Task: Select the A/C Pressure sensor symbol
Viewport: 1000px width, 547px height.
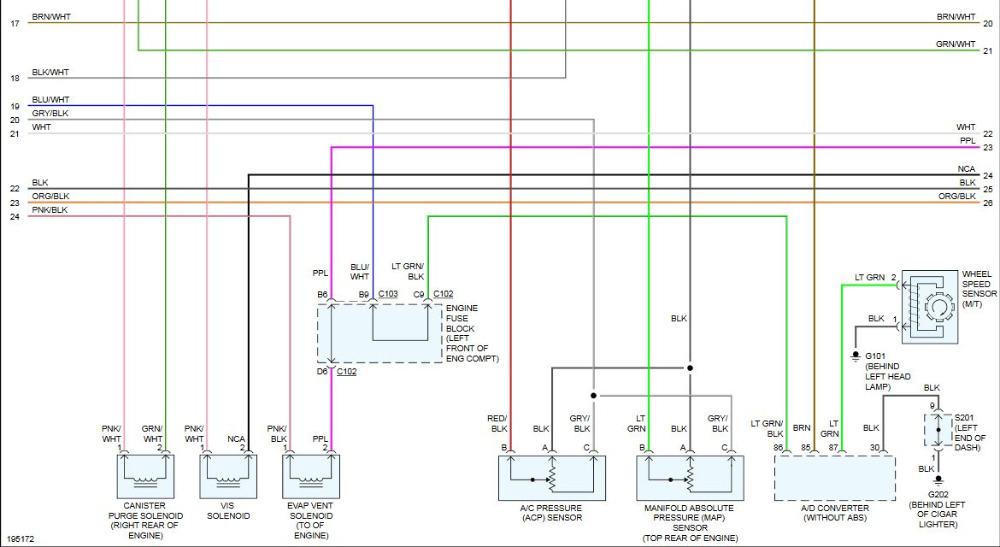Action: [552, 478]
